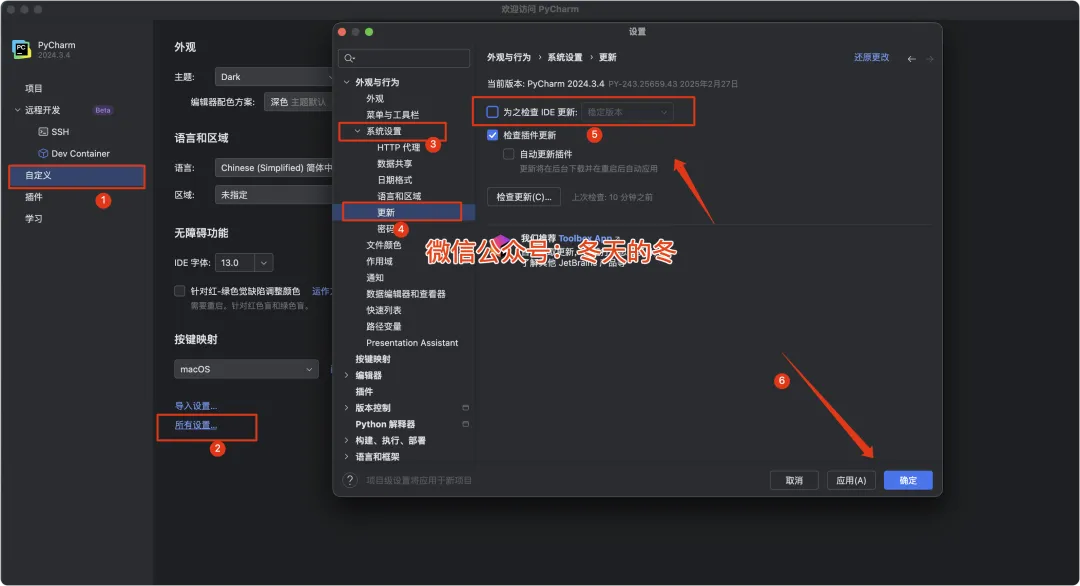Open the 导入设置... link

point(196,406)
